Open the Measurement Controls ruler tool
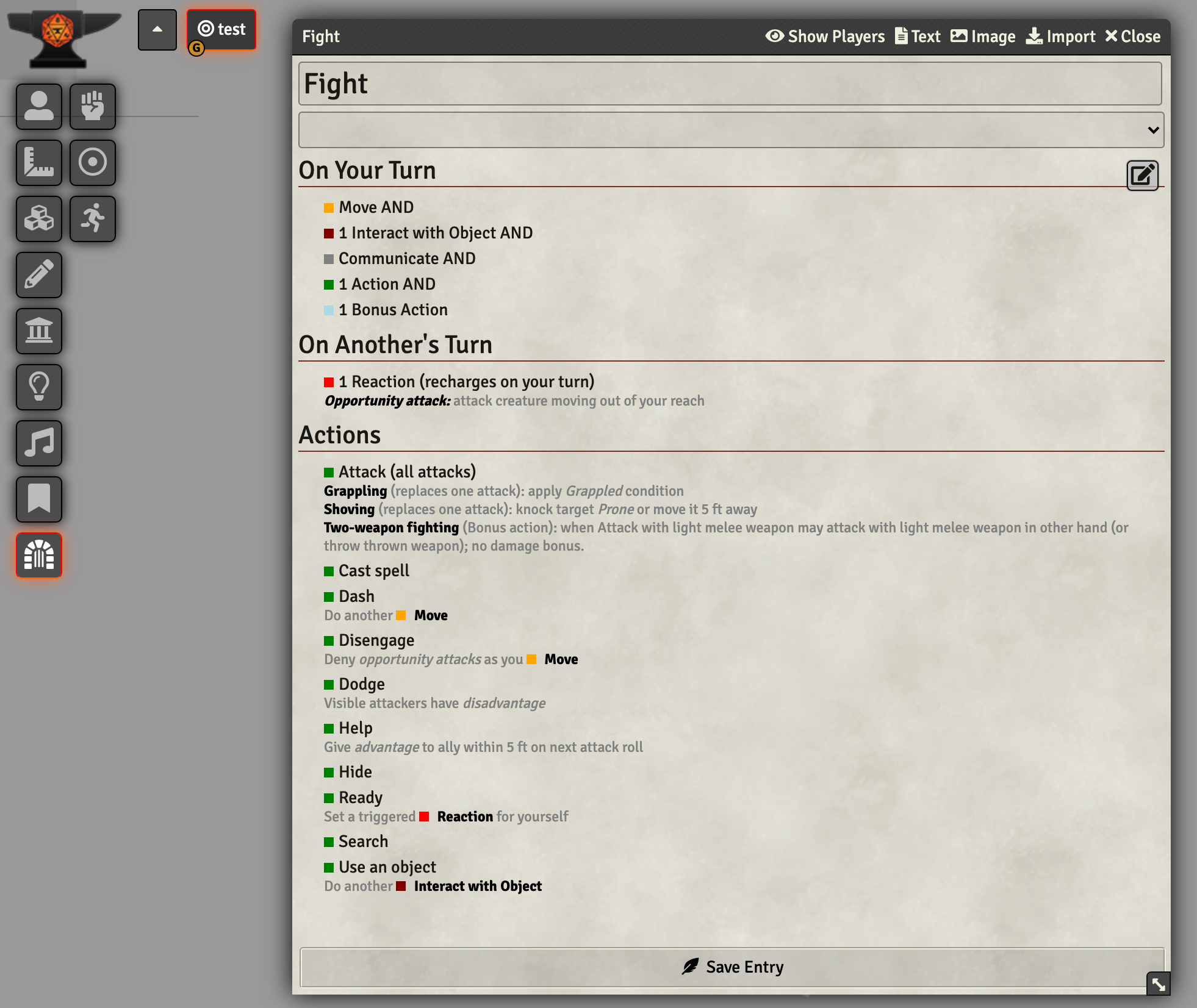1197x1008 pixels. click(x=39, y=163)
